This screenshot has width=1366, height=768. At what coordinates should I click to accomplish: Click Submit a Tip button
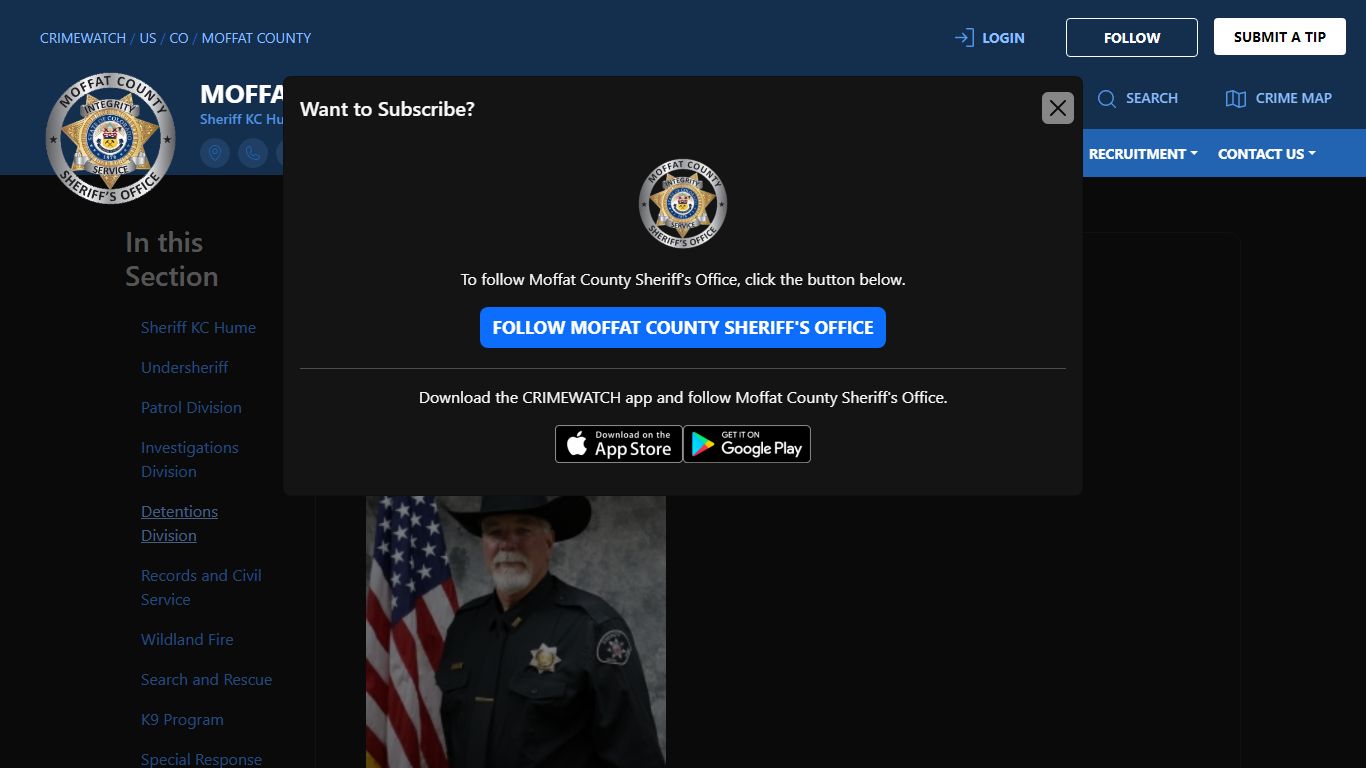point(1280,37)
